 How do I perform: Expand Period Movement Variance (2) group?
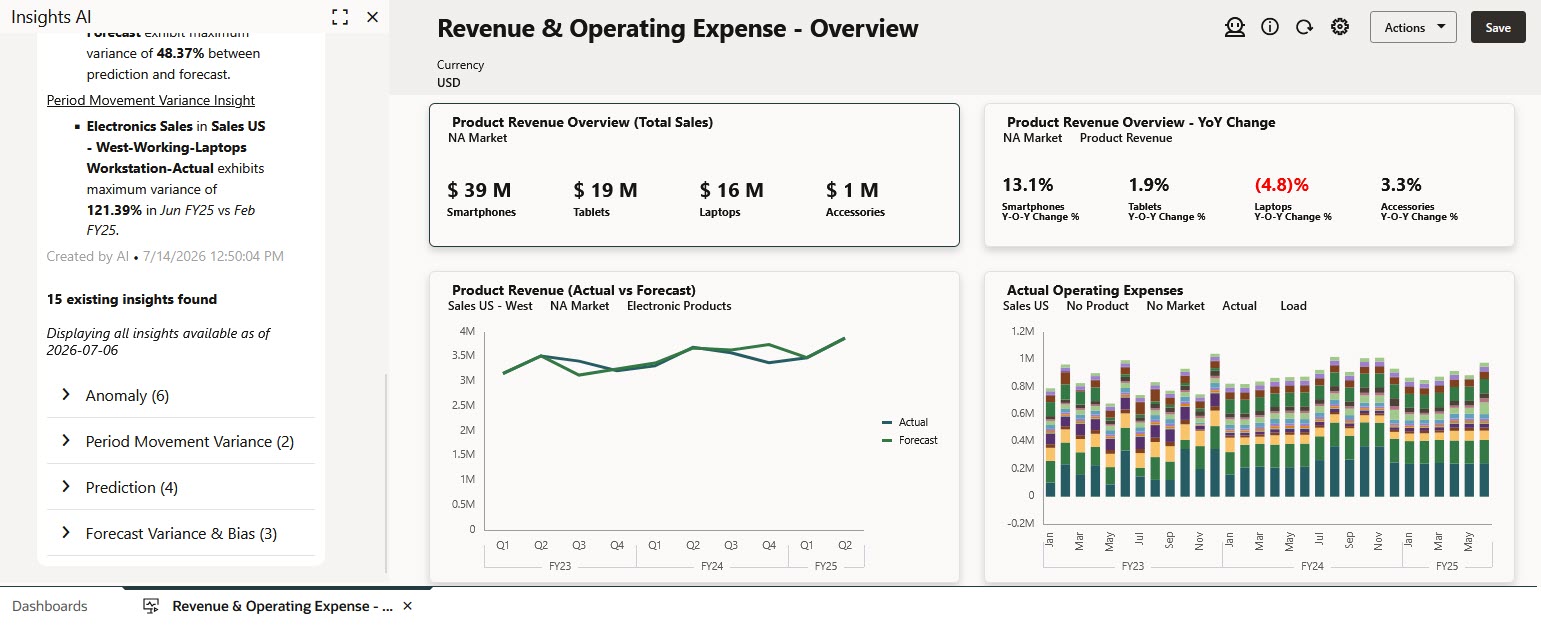pos(180,441)
